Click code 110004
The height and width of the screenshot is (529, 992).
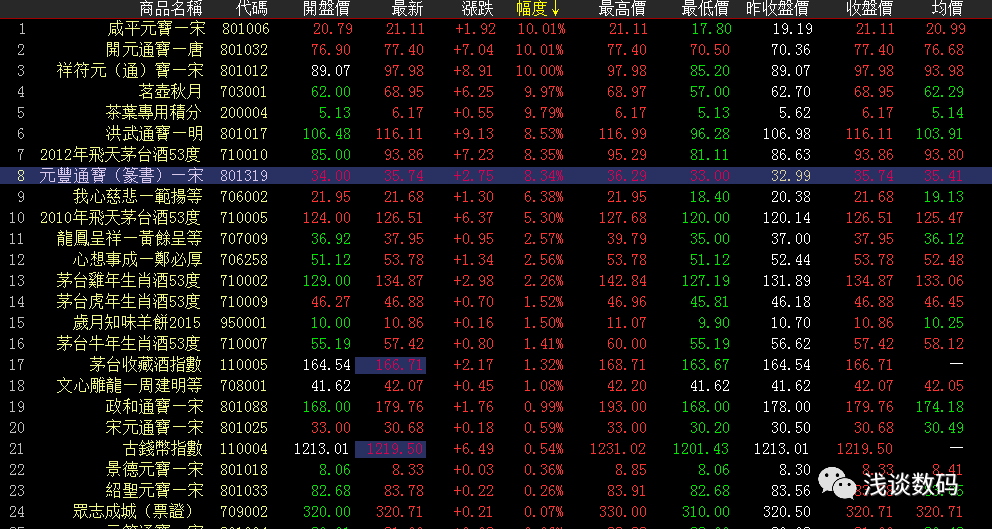(x=244, y=449)
